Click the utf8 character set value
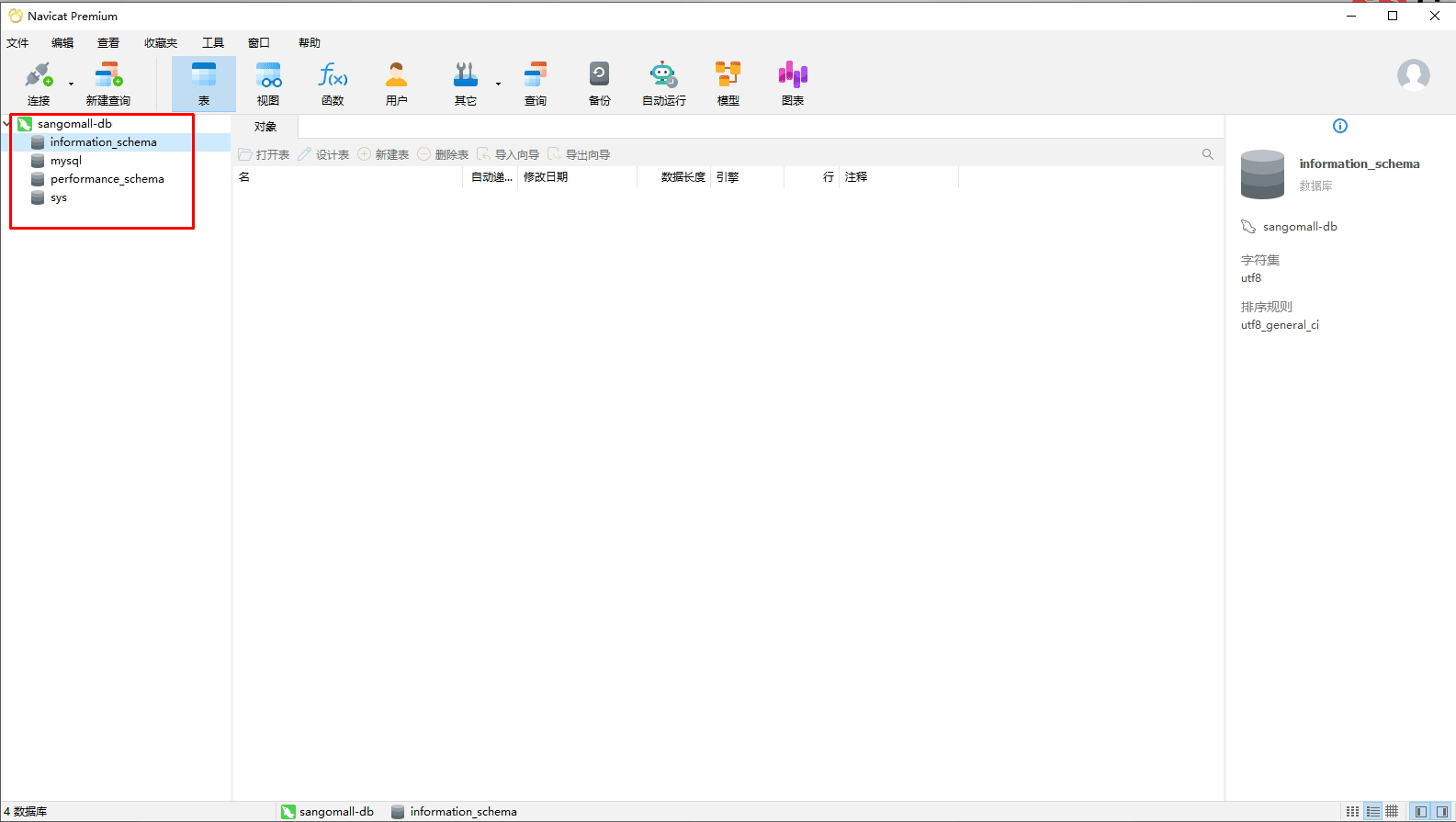 [x=1251, y=278]
